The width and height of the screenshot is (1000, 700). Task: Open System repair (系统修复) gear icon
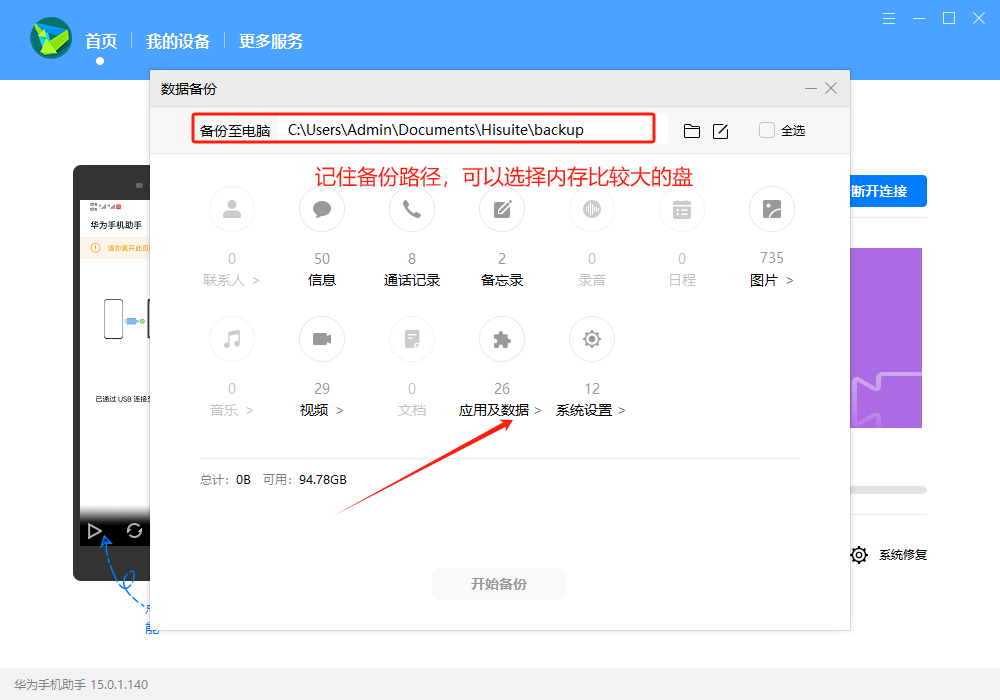tap(859, 555)
